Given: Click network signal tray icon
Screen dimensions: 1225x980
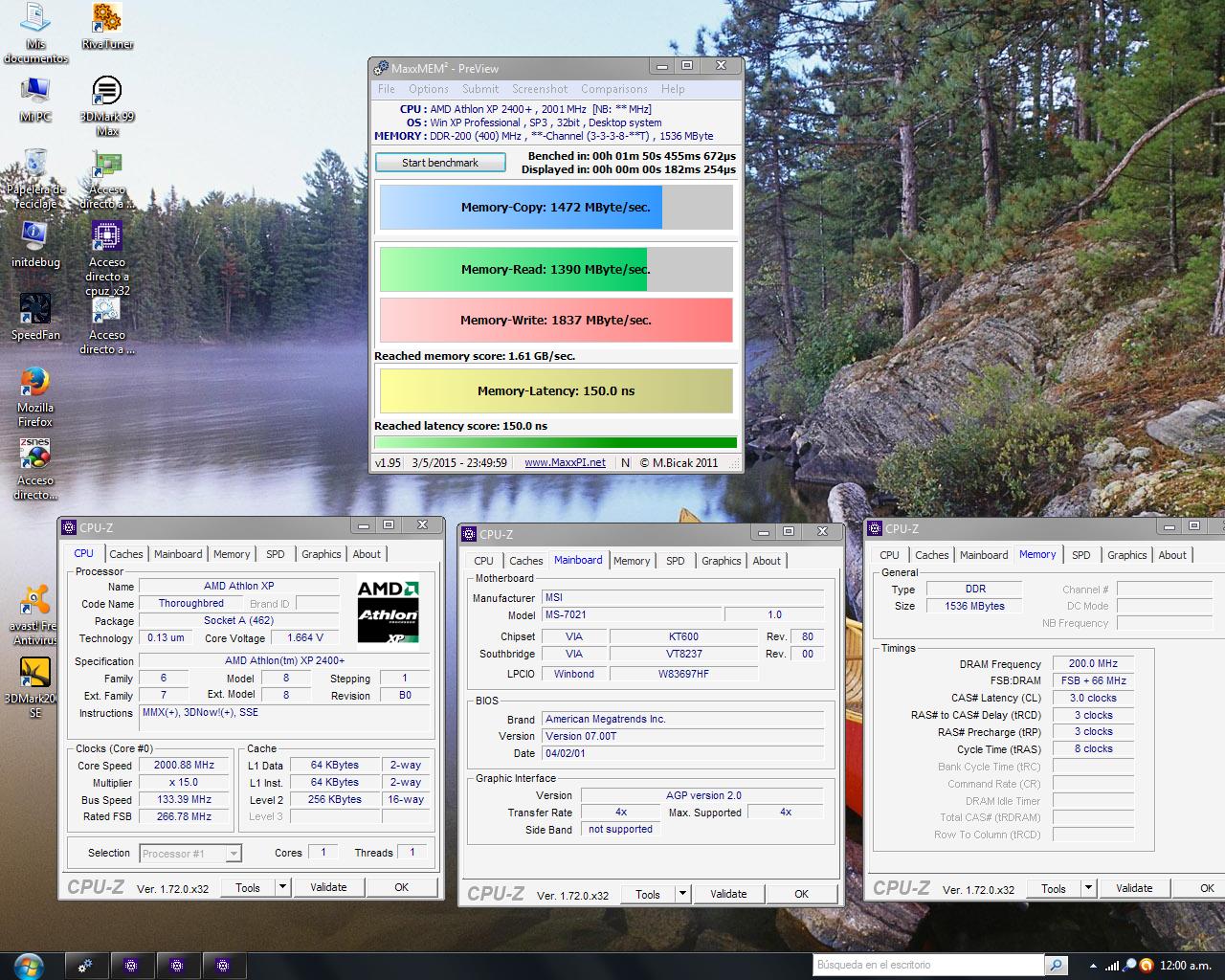Looking at the screenshot, I should pyautogui.click(x=1112, y=965).
